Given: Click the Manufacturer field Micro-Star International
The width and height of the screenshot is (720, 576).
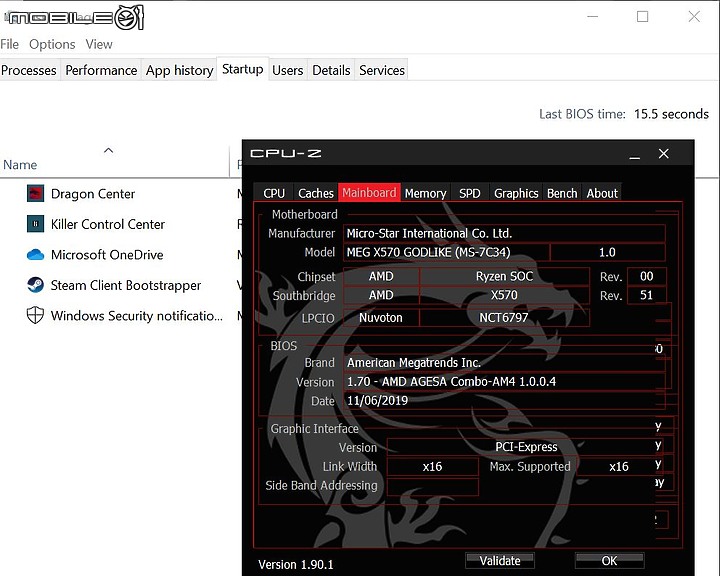Looking at the screenshot, I should pos(504,233).
